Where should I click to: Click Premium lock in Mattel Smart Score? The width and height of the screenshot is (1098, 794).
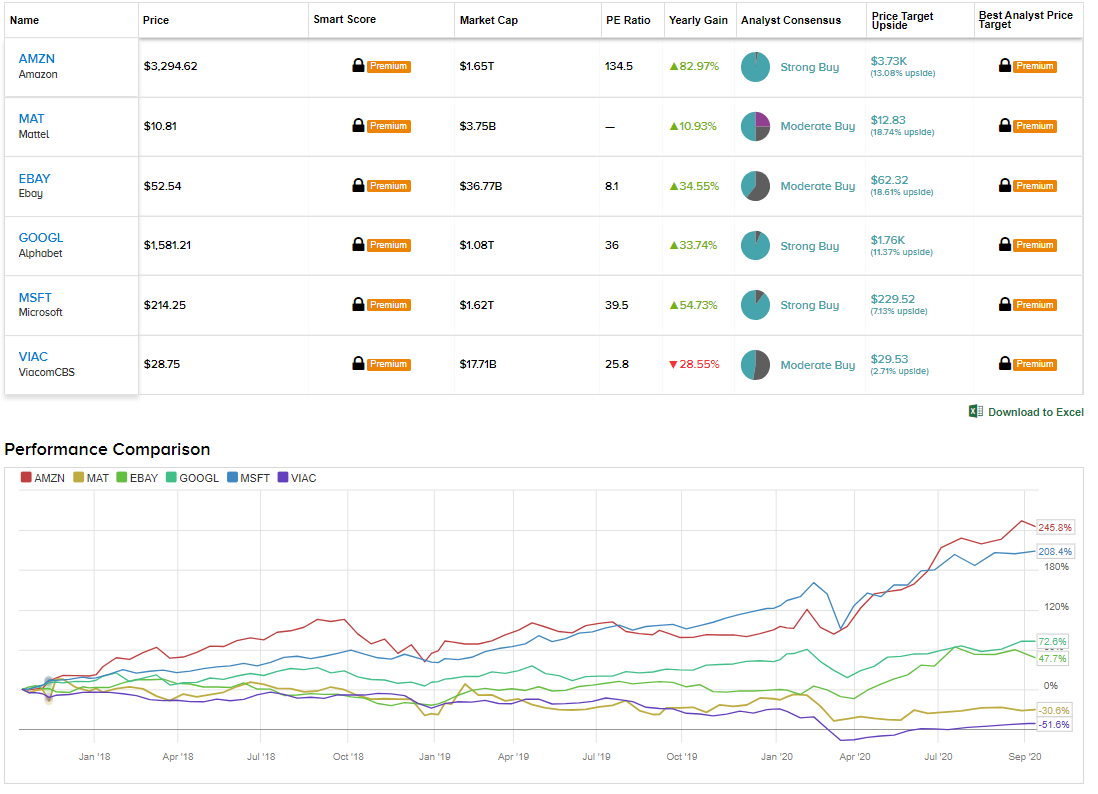[381, 126]
